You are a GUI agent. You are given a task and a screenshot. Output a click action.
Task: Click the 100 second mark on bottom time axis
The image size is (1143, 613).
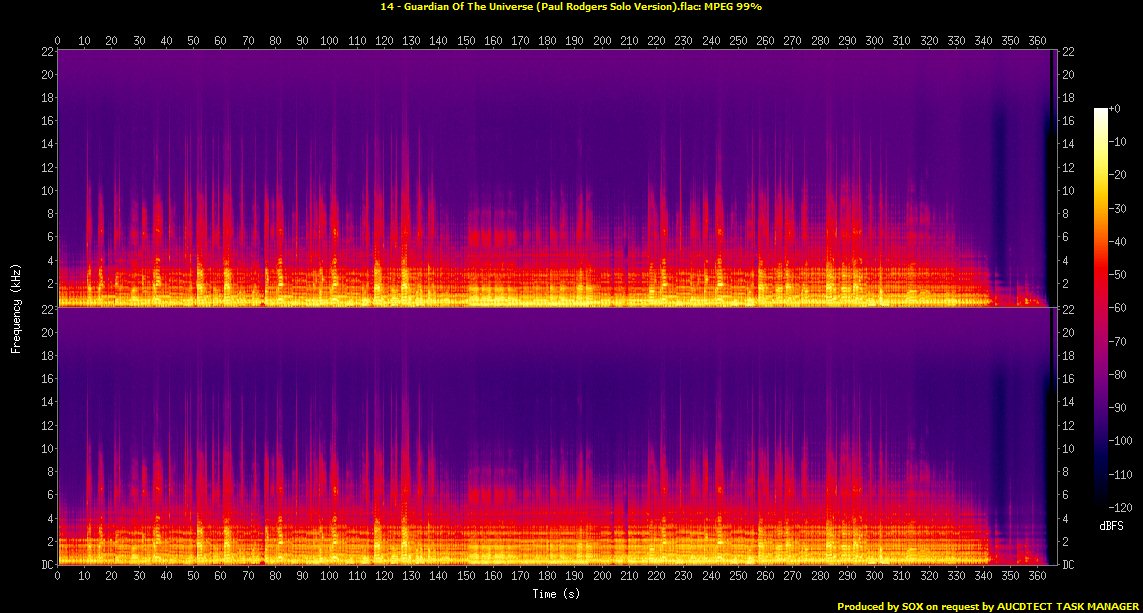click(x=329, y=577)
